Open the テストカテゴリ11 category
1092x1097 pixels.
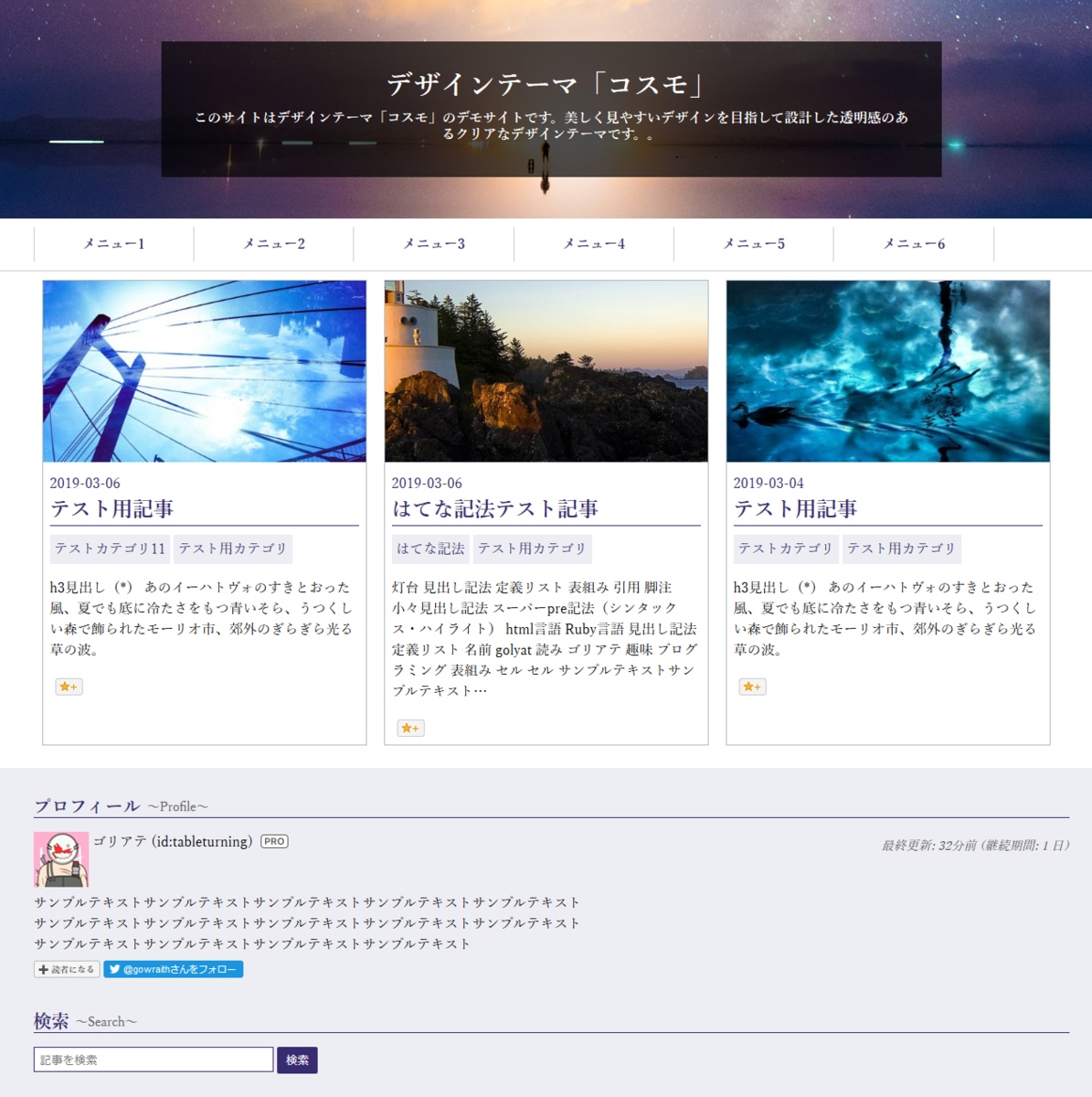click(108, 548)
